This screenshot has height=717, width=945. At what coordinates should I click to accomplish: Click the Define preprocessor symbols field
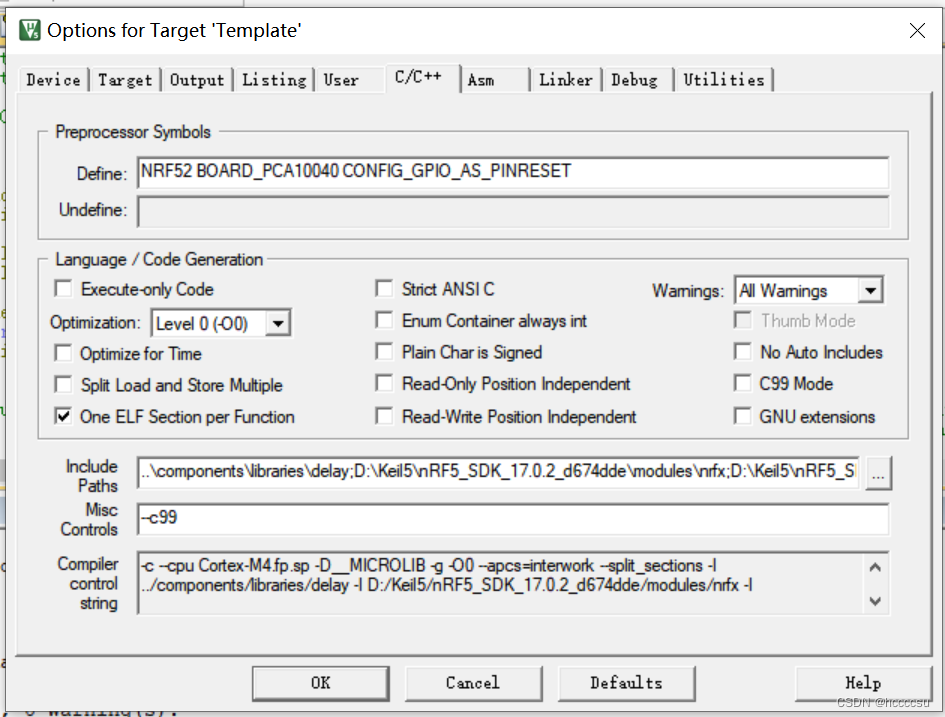(x=500, y=173)
